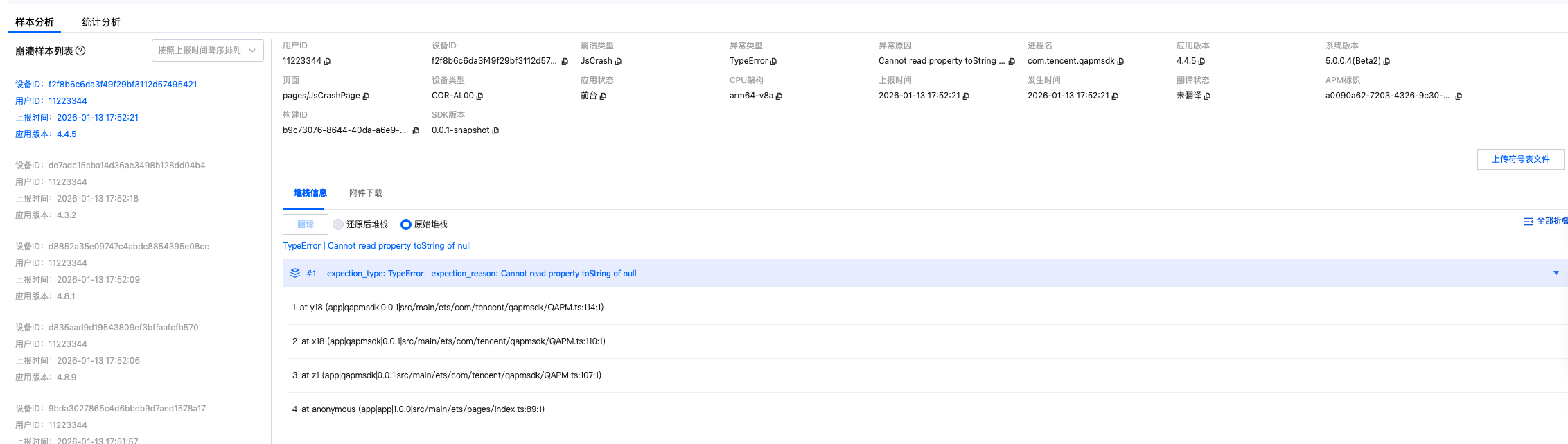Select crash sample device d8852a35e09747c4abdc8854395e08cc
The width and height of the screenshot is (1568, 444).
(x=139, y=272)
